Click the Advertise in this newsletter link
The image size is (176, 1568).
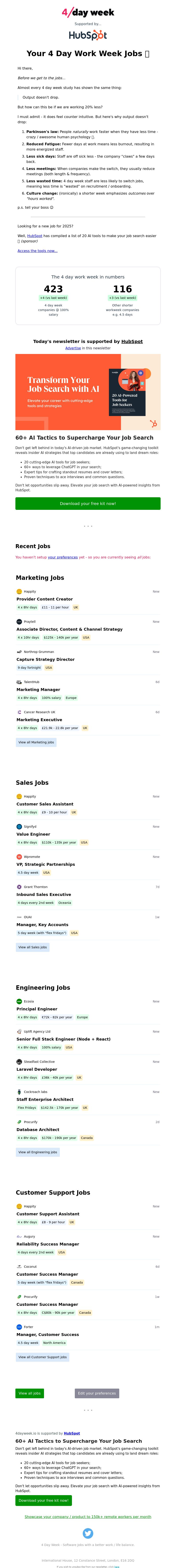tap(73, 348)
